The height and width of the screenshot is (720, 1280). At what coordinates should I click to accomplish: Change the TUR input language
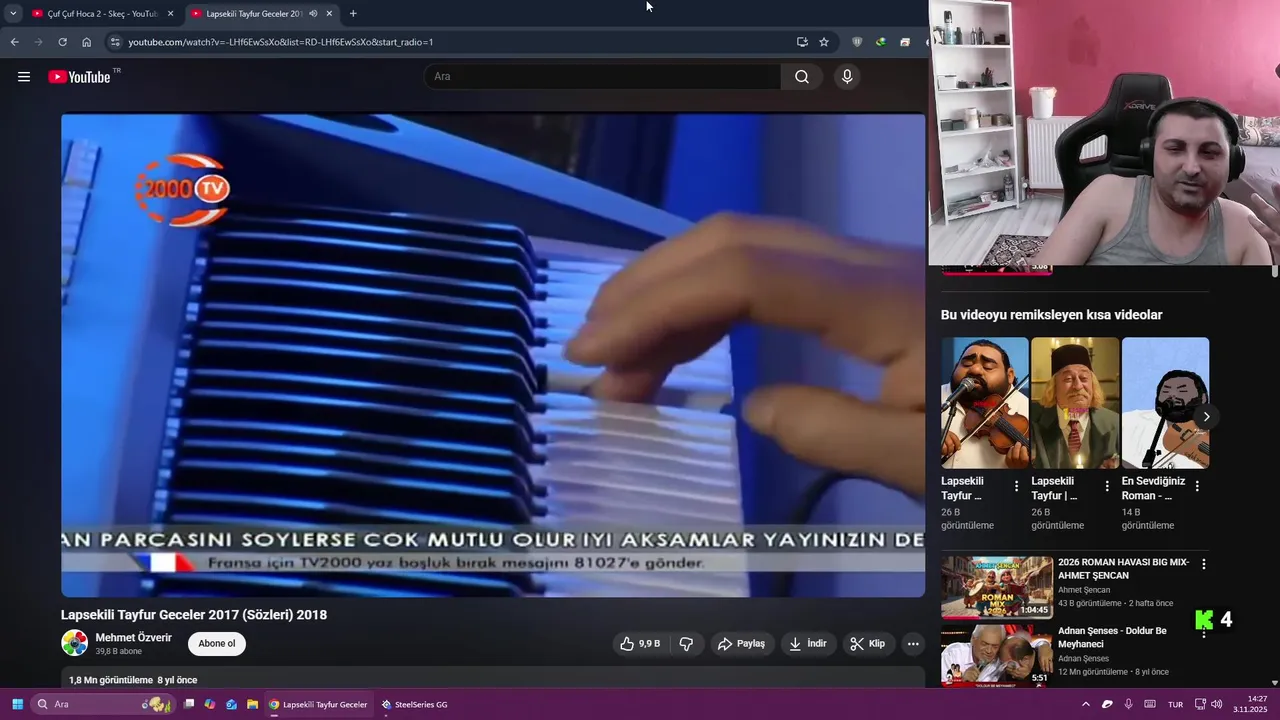[1176, 704]
